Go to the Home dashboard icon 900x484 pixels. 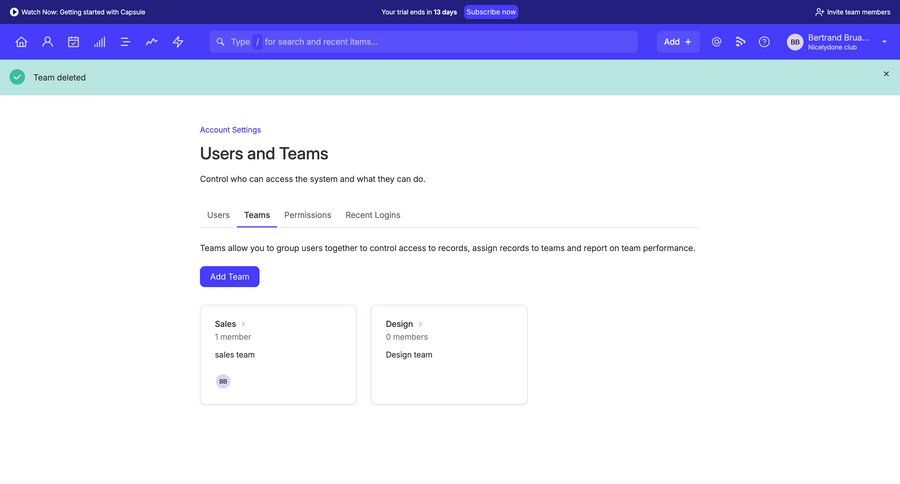coord(21,42)
